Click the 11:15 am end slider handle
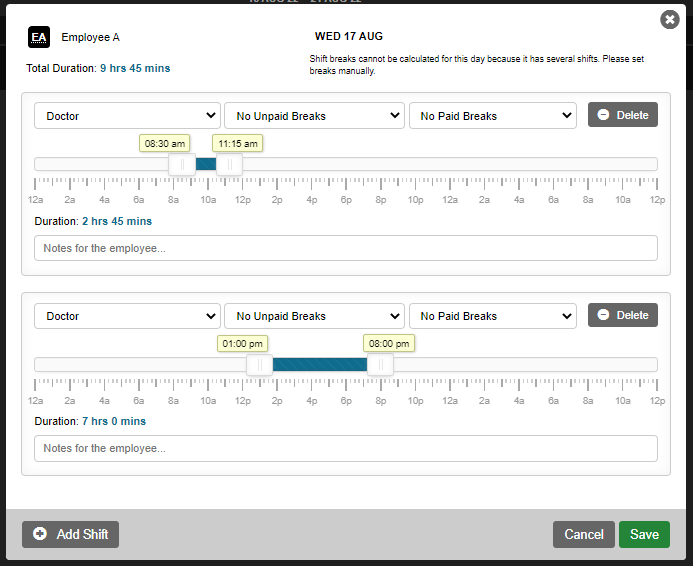This screenshot has height=566, width=693. [229, 164]
